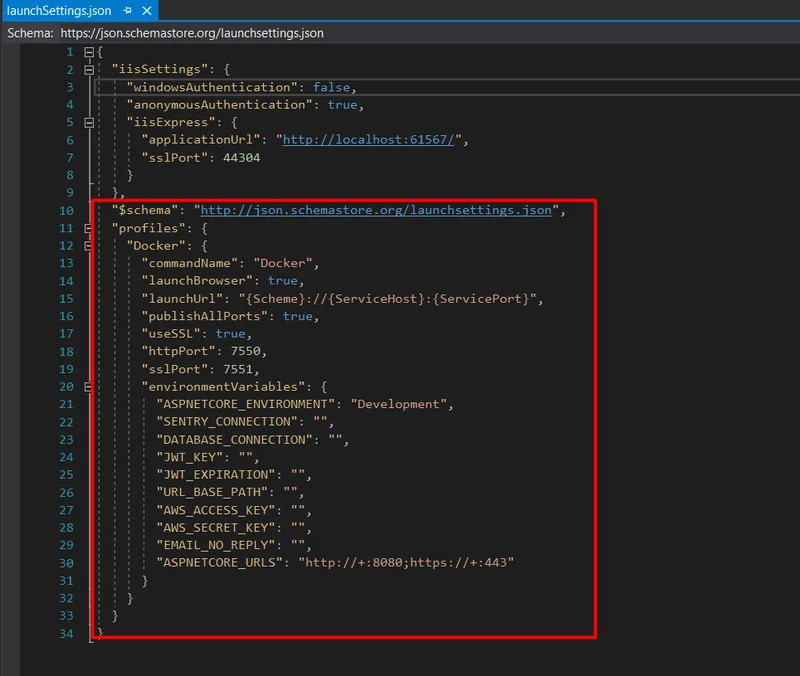The width and height of the screenshot is (800, 676).
Task: Click the launchBrowser true value
Action: 283,281
